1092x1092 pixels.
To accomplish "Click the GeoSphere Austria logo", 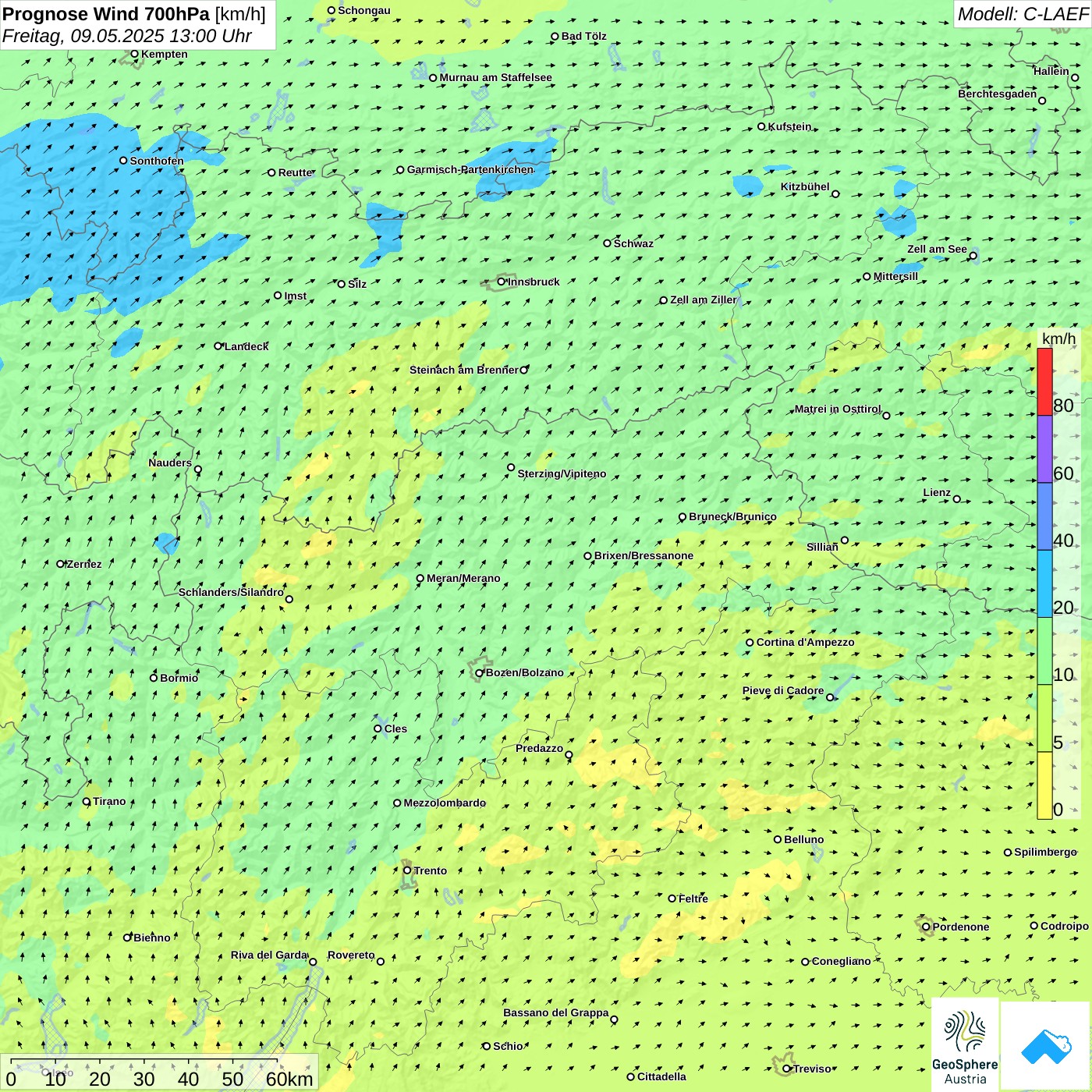I will point(965,1045).
